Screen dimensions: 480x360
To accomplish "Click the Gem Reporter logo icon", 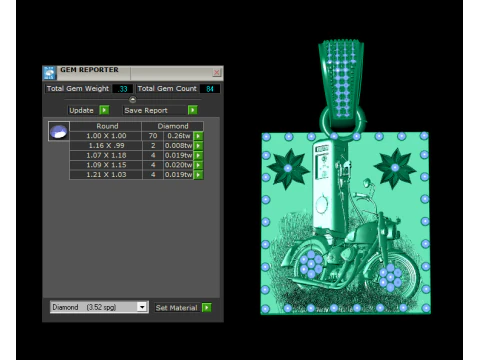I will pos(49,73).
